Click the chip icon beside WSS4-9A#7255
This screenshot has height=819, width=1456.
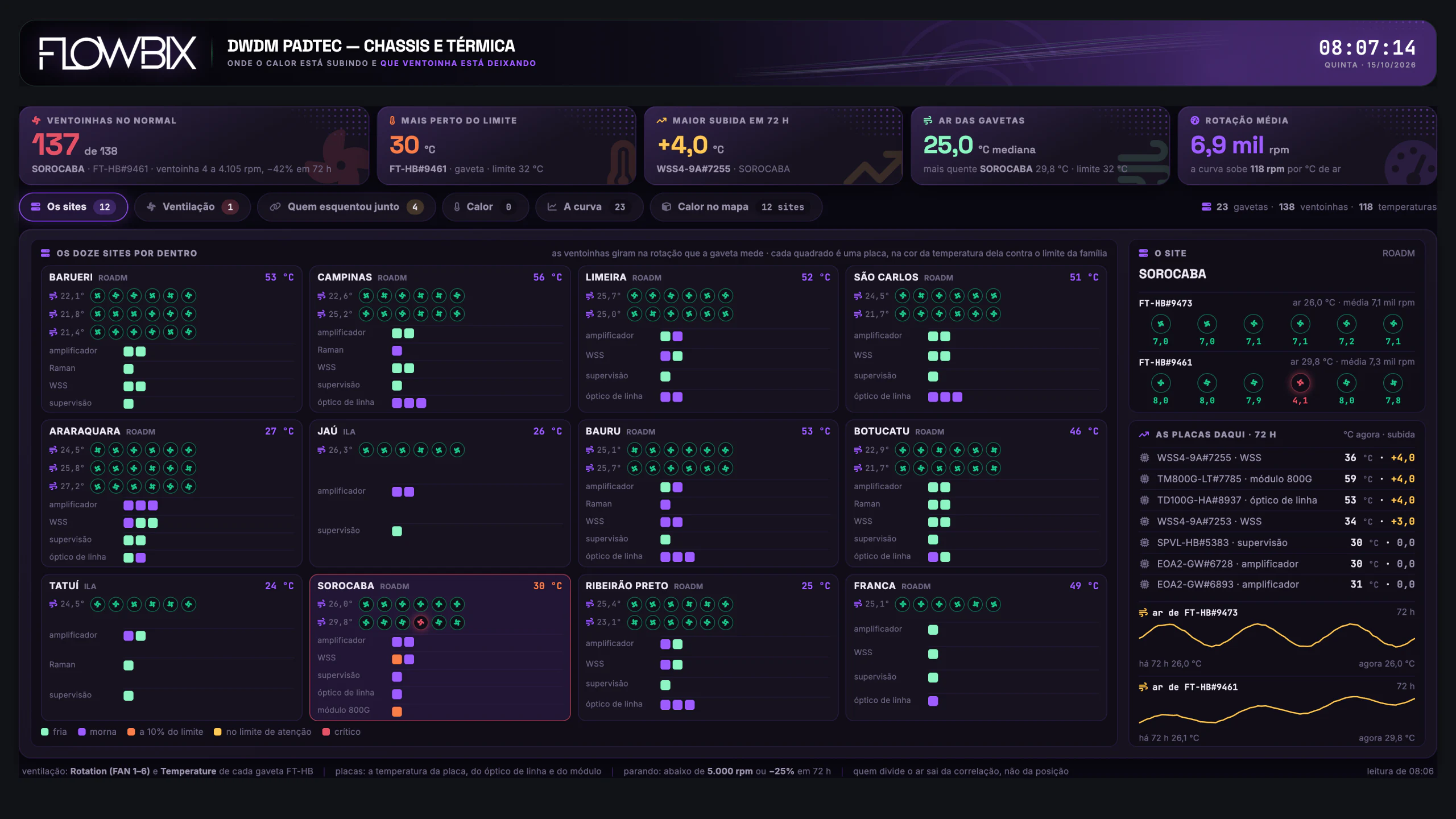tap(1144, 458)
